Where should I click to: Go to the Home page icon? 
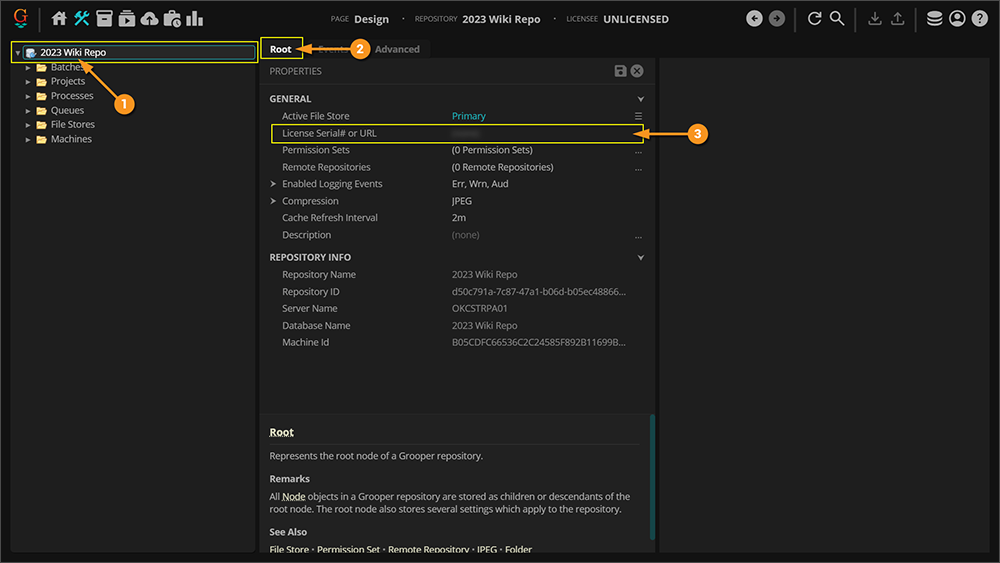[x=59, y=18]
